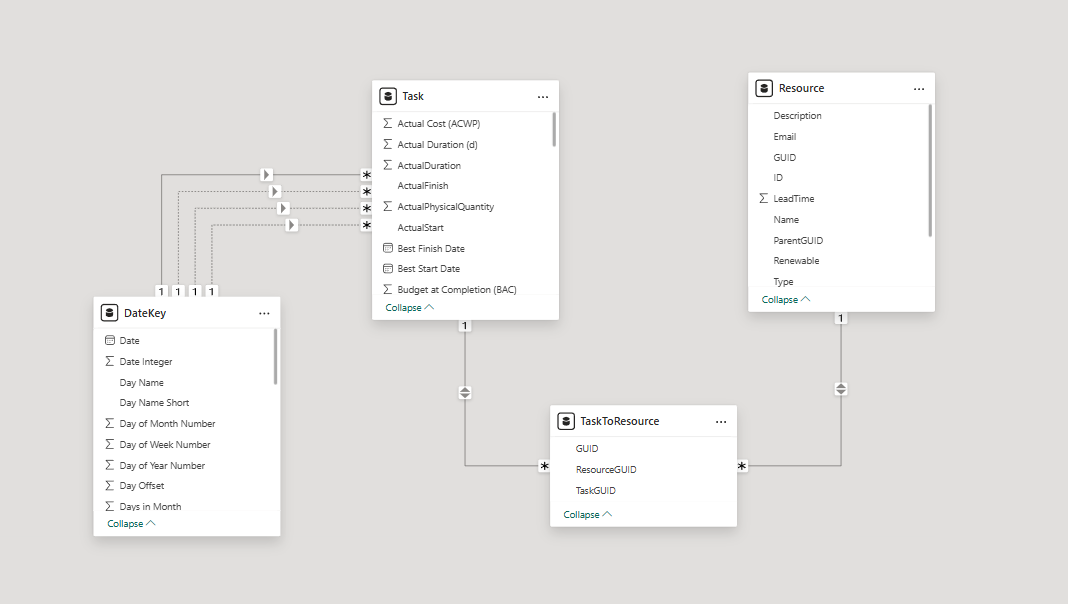Open Resource table more options ellipsis

[x=919, y=89]
